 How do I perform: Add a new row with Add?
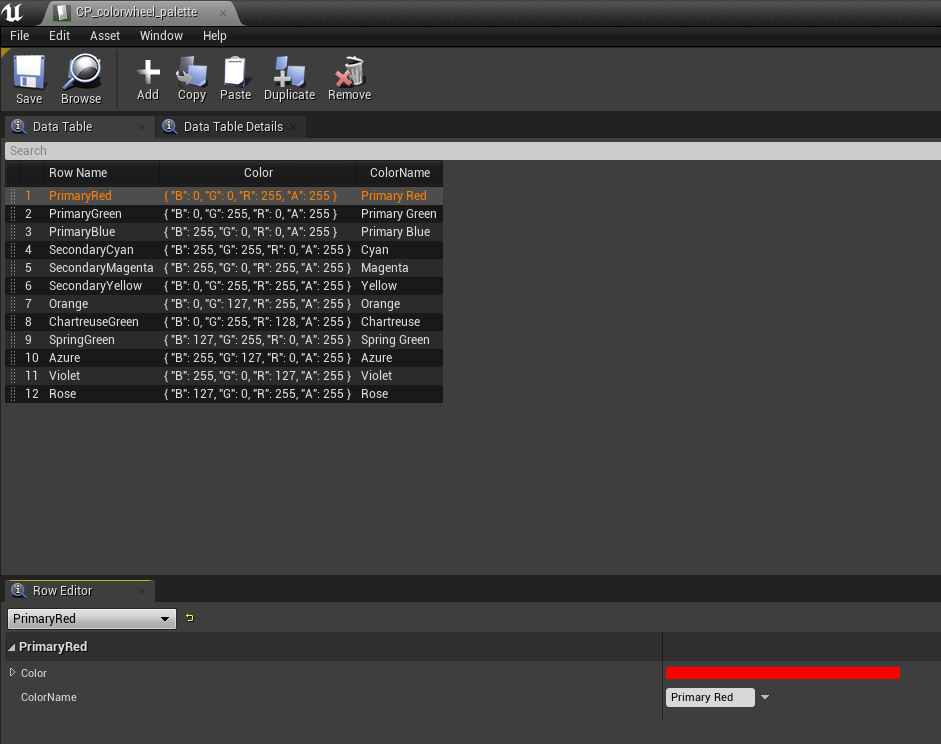coord(148,80)
